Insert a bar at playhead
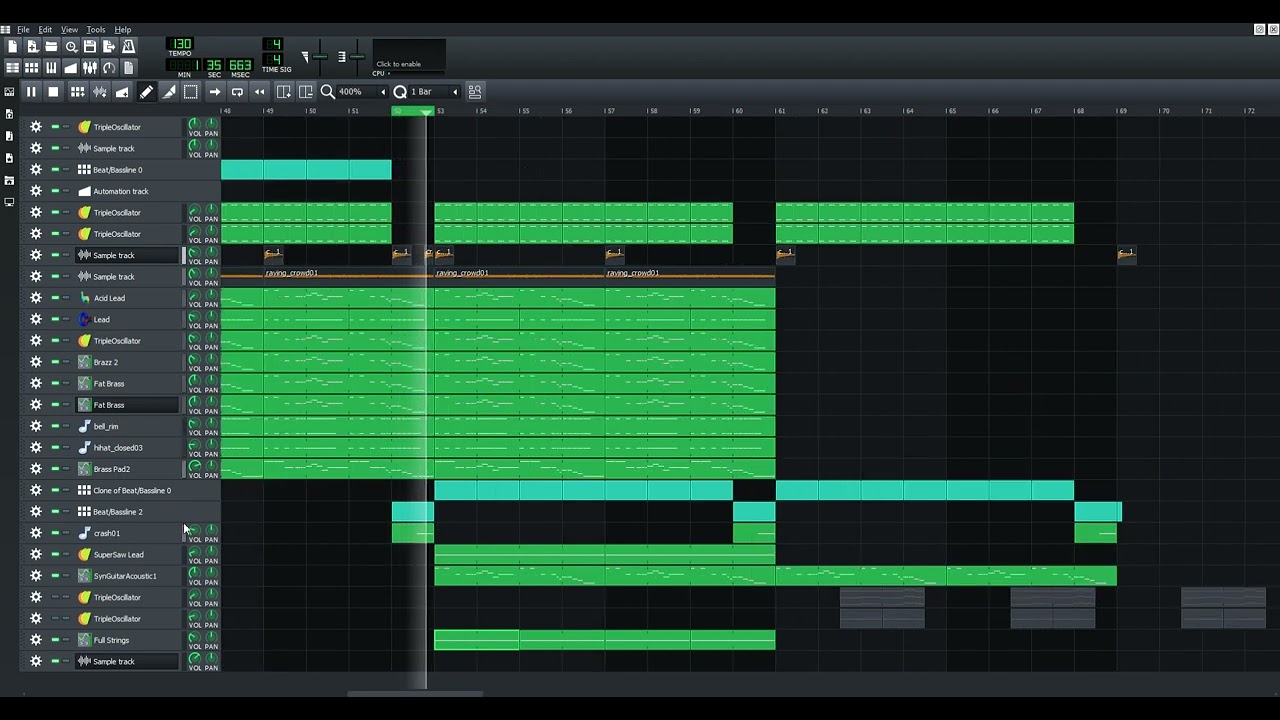Screen dimensions: 1280x720 [x=284, y=92]
